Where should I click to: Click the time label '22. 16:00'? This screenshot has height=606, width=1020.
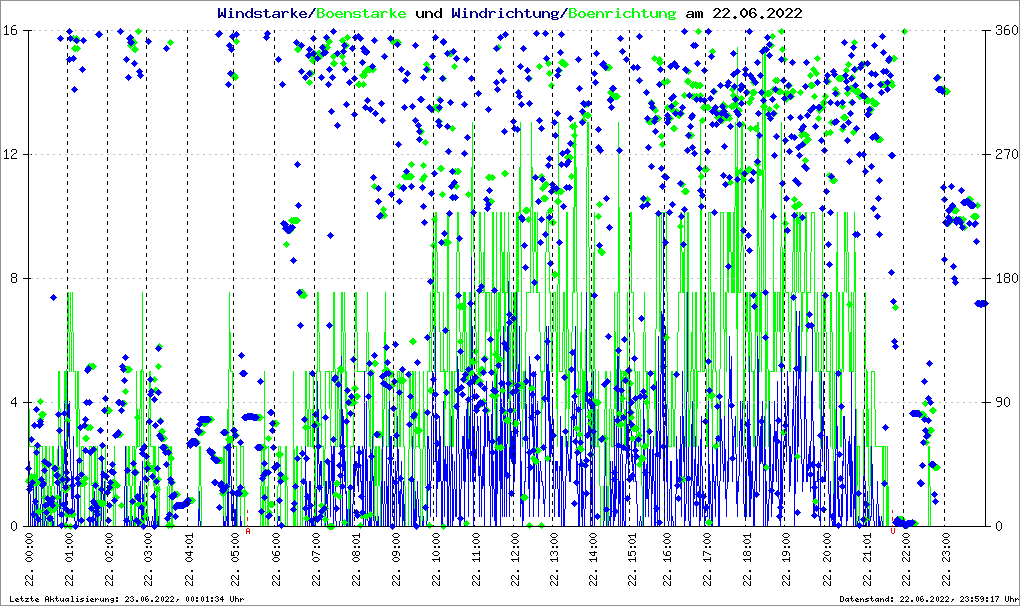click(666, 560)
